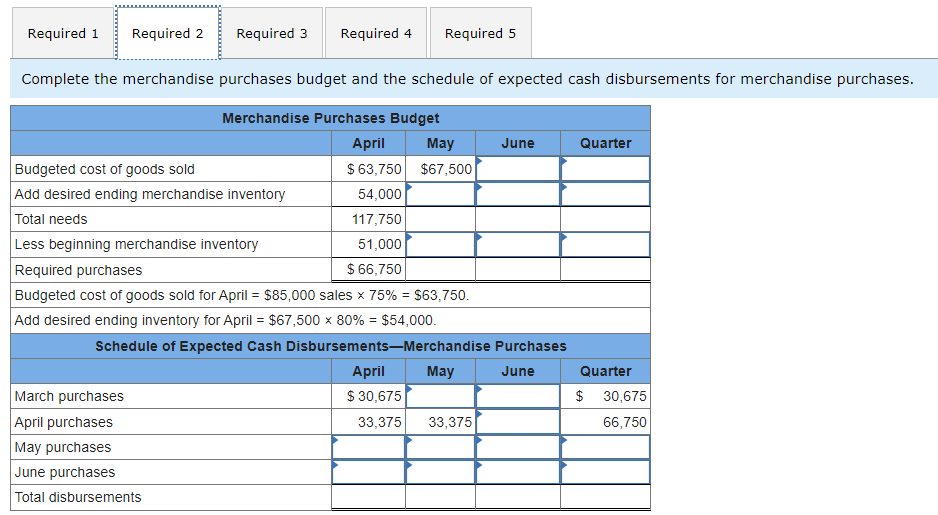The image size is (938, 515).
Task: Click the Total disbursements row label
Action: coord(78,497)
